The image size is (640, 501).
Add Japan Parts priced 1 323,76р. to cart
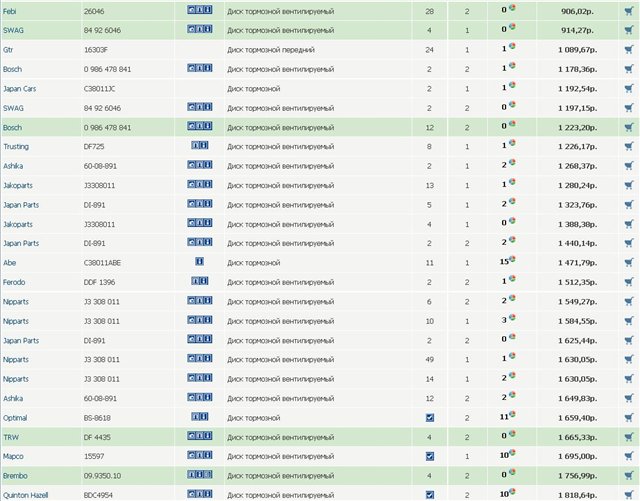pos(629,205)
